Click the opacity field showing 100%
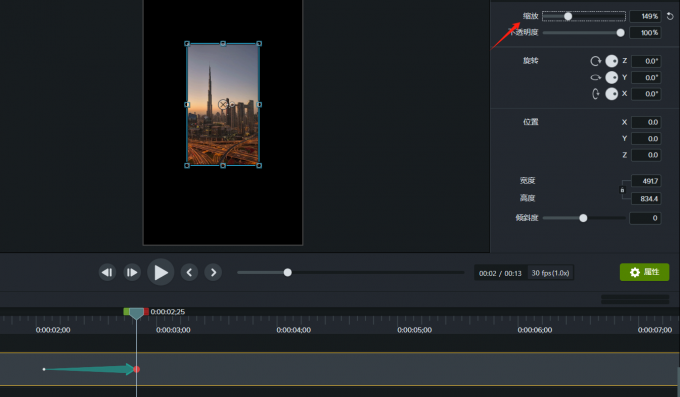 pyautogui.click(x=645, y=33)
